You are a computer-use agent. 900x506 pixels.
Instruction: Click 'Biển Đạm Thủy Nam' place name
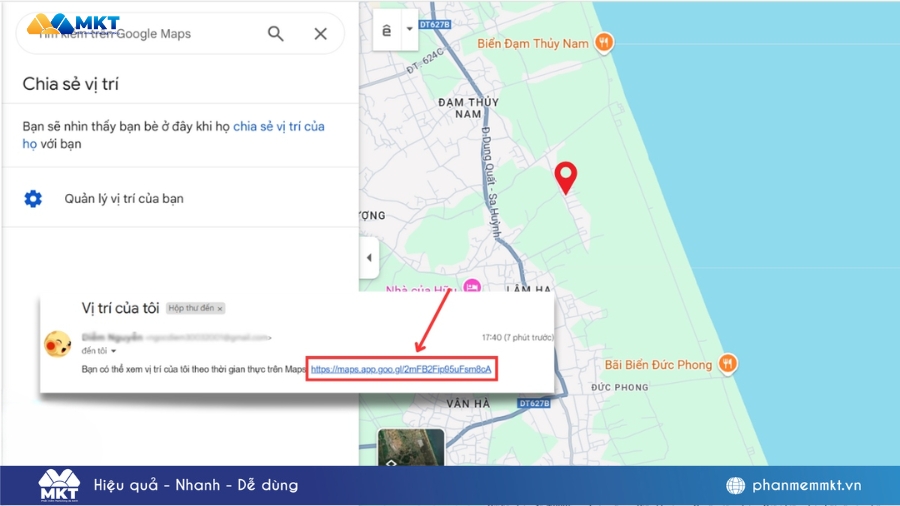click(533, 44)
